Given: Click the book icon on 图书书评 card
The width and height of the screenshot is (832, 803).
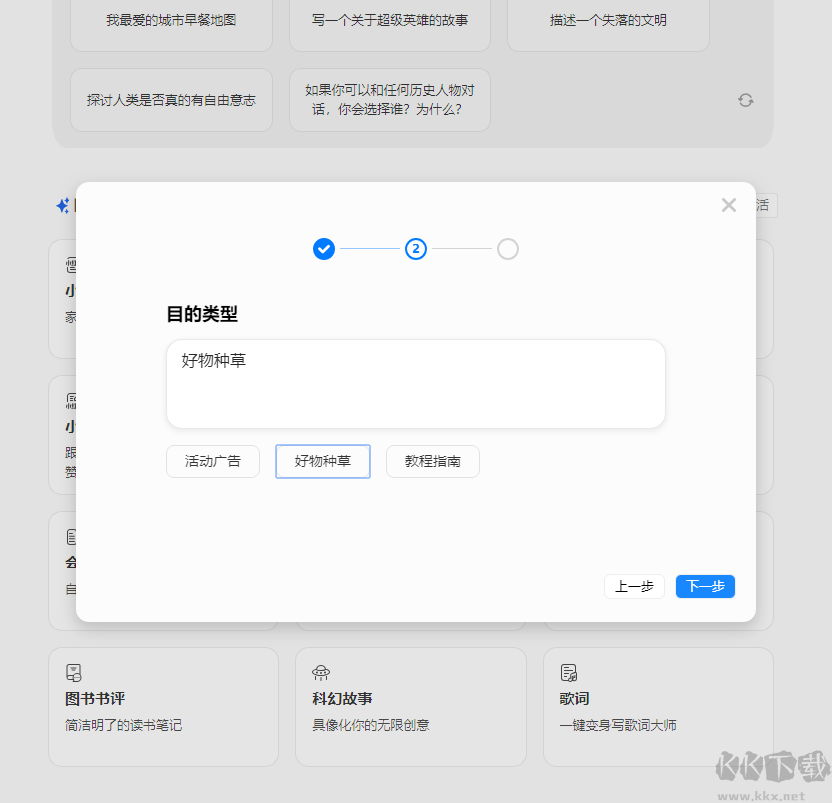Looking at the screenshot, I should 71,672.
